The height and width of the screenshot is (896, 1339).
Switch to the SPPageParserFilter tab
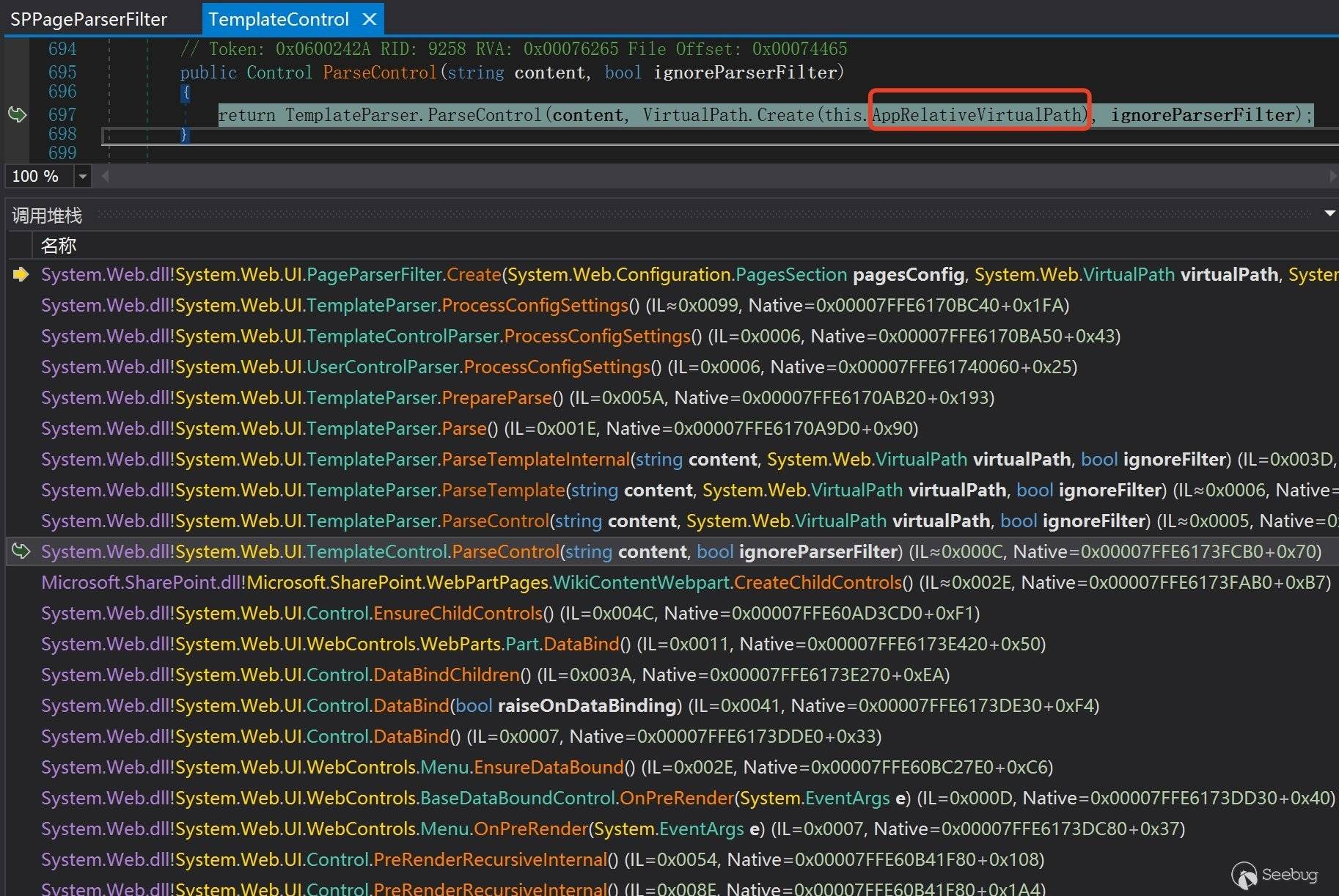89,19
